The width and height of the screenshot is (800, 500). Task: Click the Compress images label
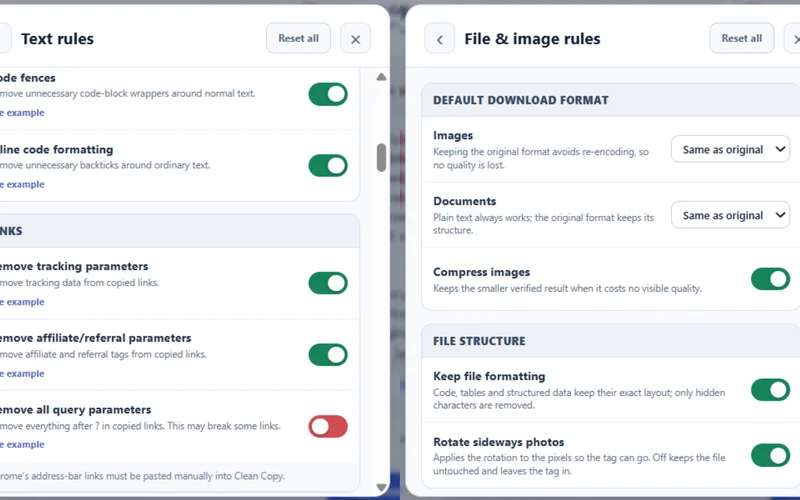coord(482,272)
